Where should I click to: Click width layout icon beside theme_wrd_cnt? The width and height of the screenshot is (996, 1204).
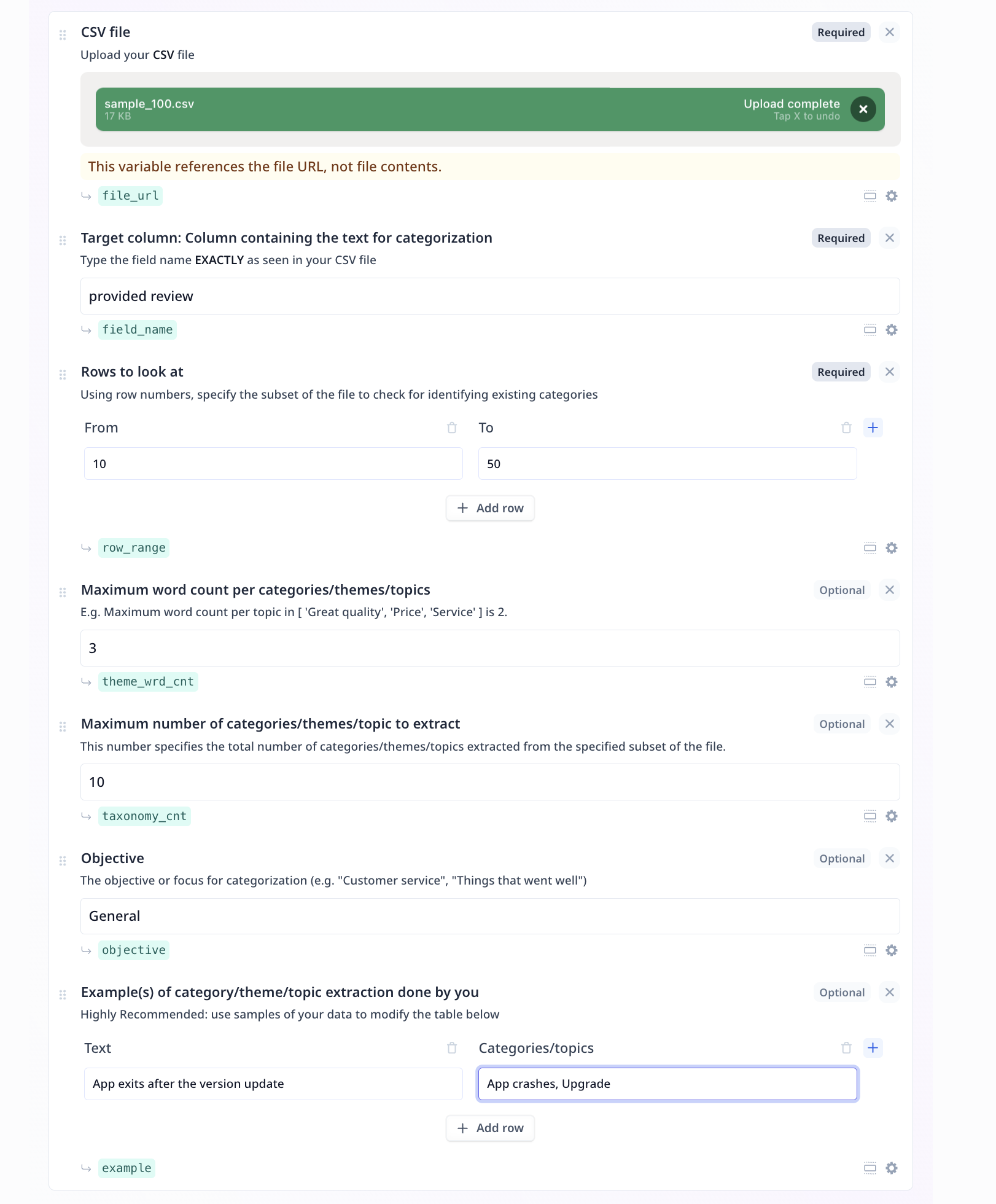(x=870, y=682)
